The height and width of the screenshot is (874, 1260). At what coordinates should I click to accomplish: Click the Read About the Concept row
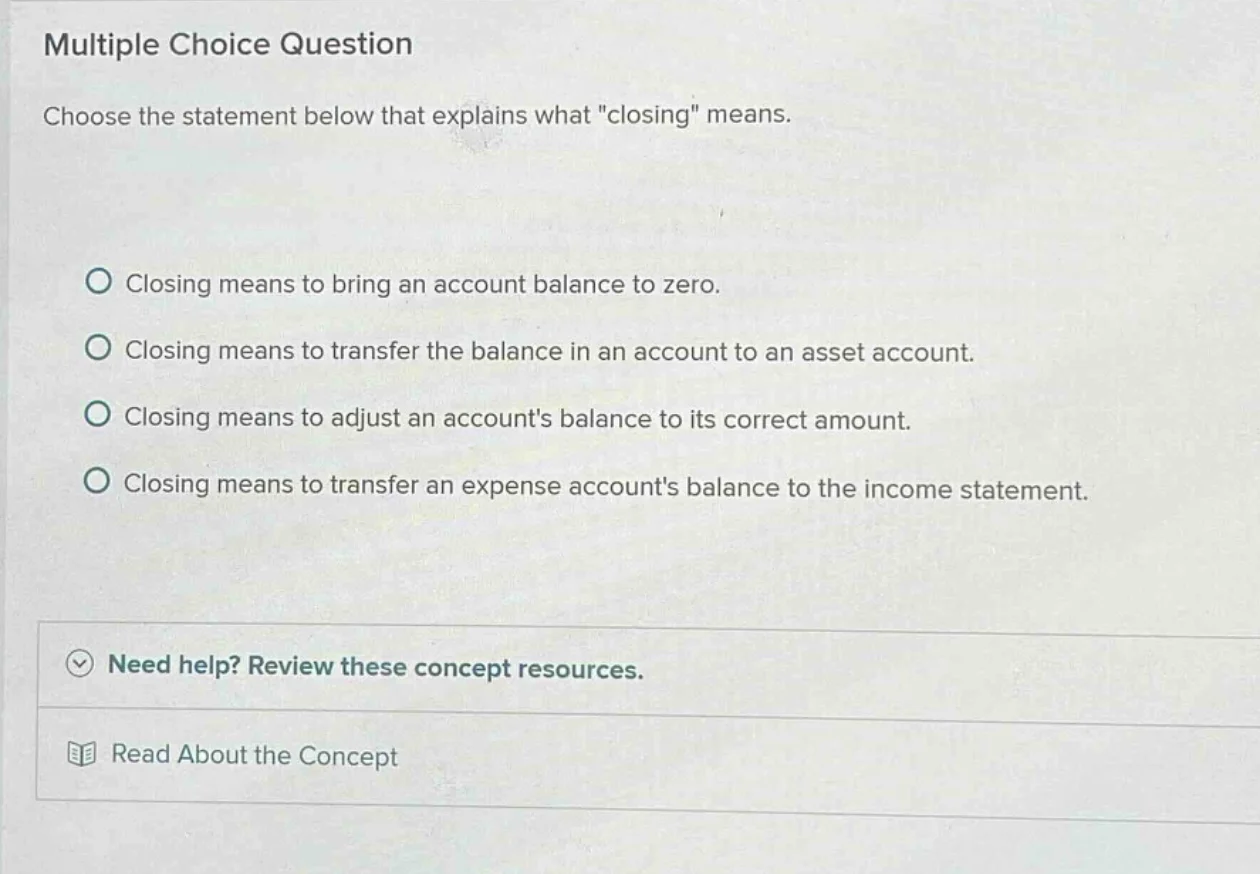coord(253,756)
